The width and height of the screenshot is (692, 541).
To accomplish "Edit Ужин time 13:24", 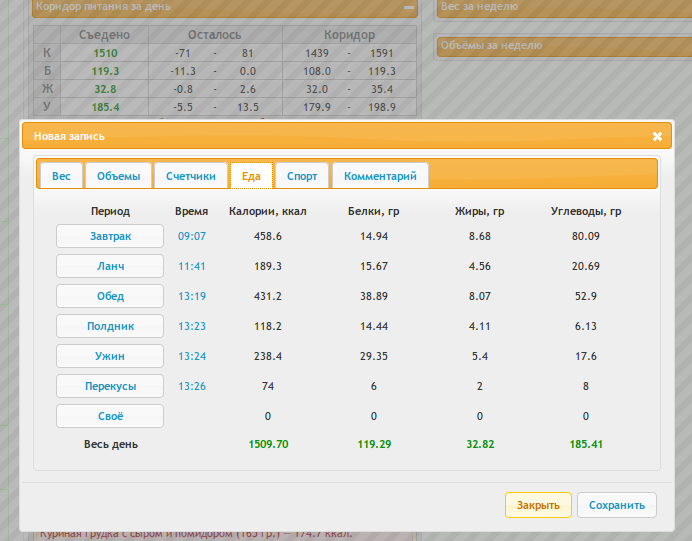I will point(192,356).
